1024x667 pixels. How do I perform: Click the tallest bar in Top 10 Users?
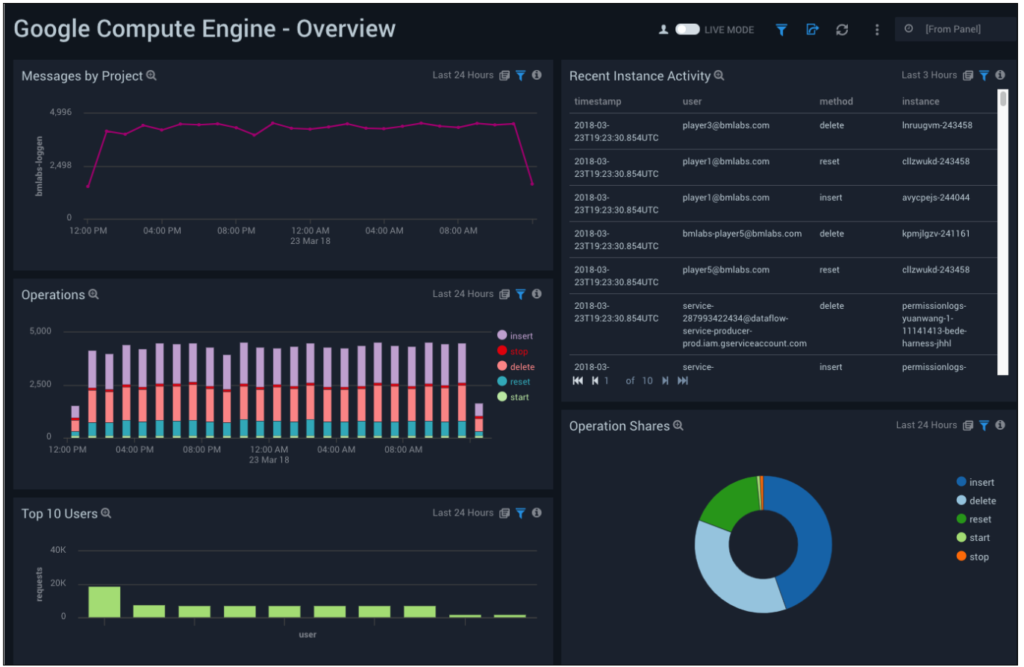pyautogui.click(x=104, y=602)
